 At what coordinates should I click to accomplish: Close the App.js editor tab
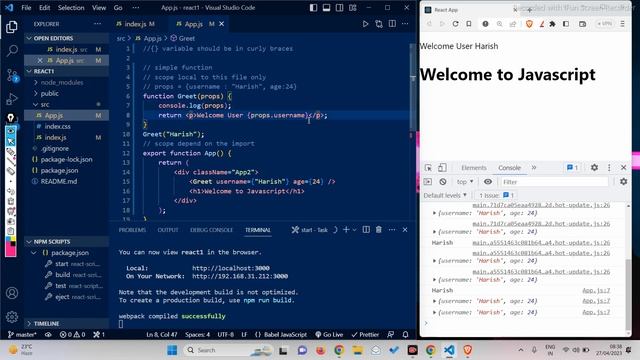222,24
